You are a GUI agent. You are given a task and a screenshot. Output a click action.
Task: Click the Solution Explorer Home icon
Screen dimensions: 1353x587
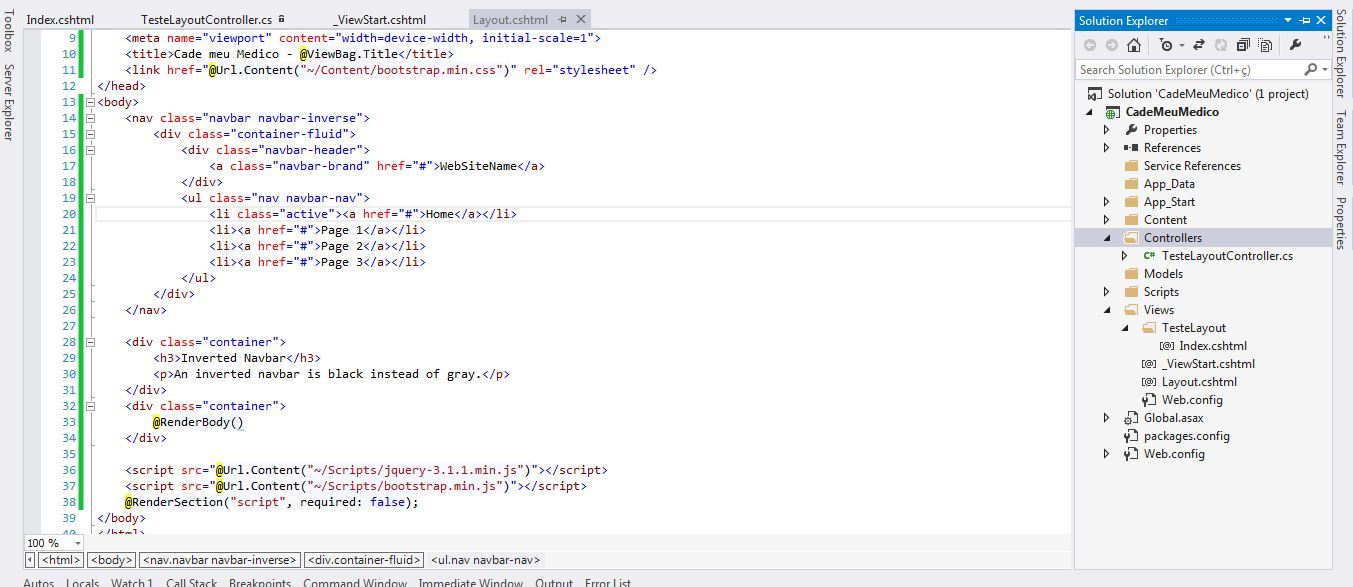[x=1134, y=45]
